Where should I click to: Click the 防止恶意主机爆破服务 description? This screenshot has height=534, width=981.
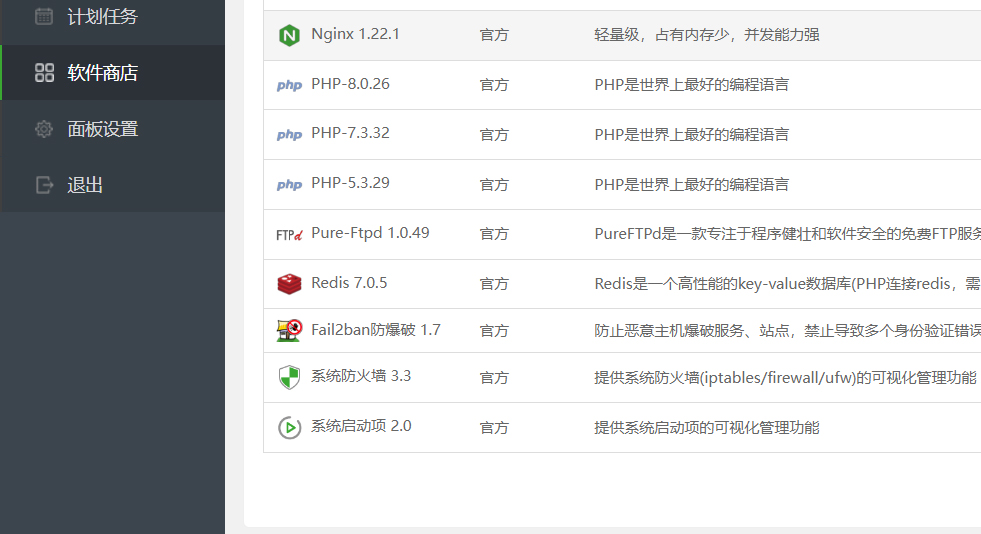(x=788, y=330)
